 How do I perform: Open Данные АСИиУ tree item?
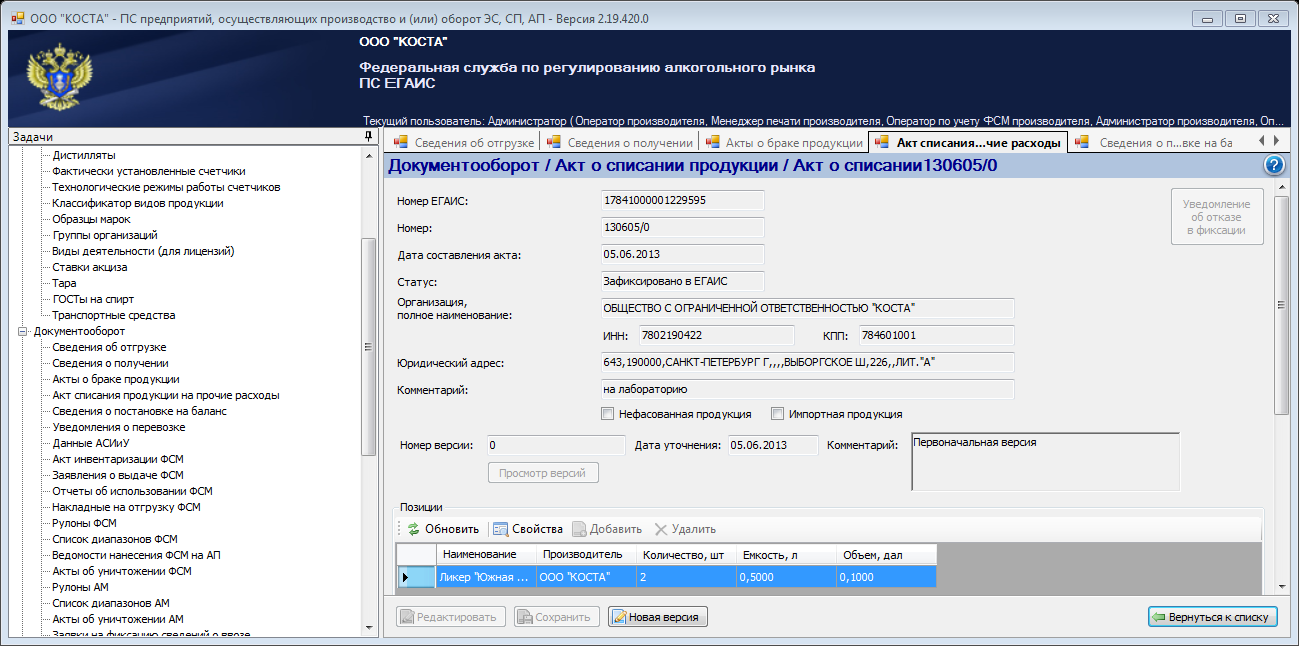[x=92, y=443]
